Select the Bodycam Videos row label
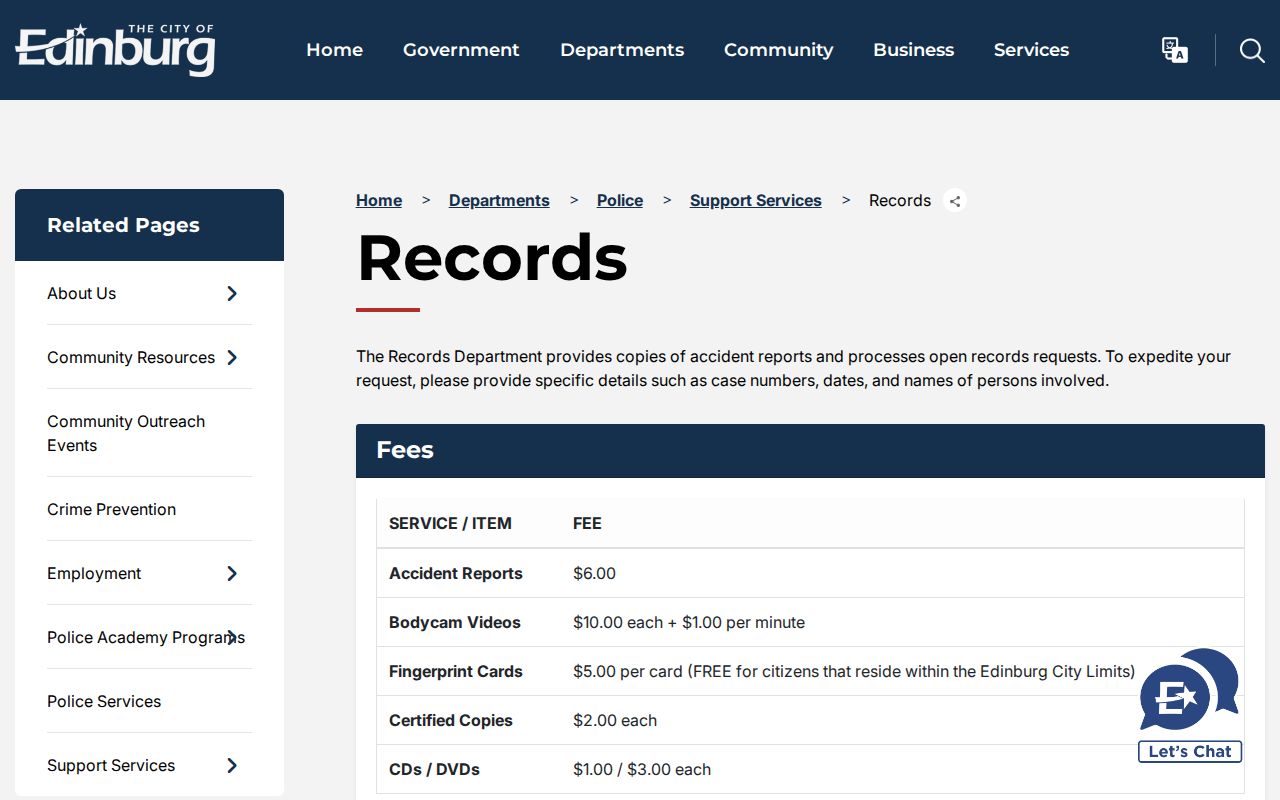 point(455,622)
